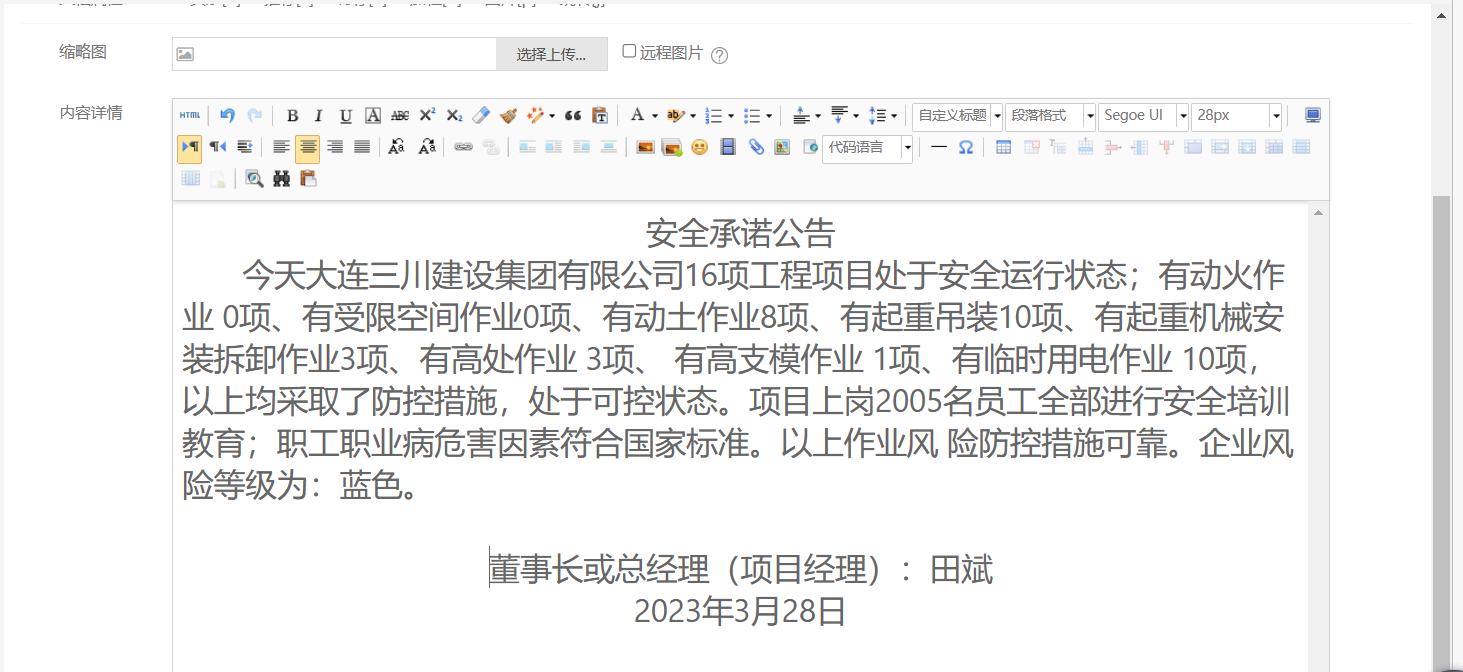Image resolution: width=1463 pixels, height=672 pixels.
Task: Open the 段落格式 paragraph format dropdown
Action: [x=1050, y=116]
